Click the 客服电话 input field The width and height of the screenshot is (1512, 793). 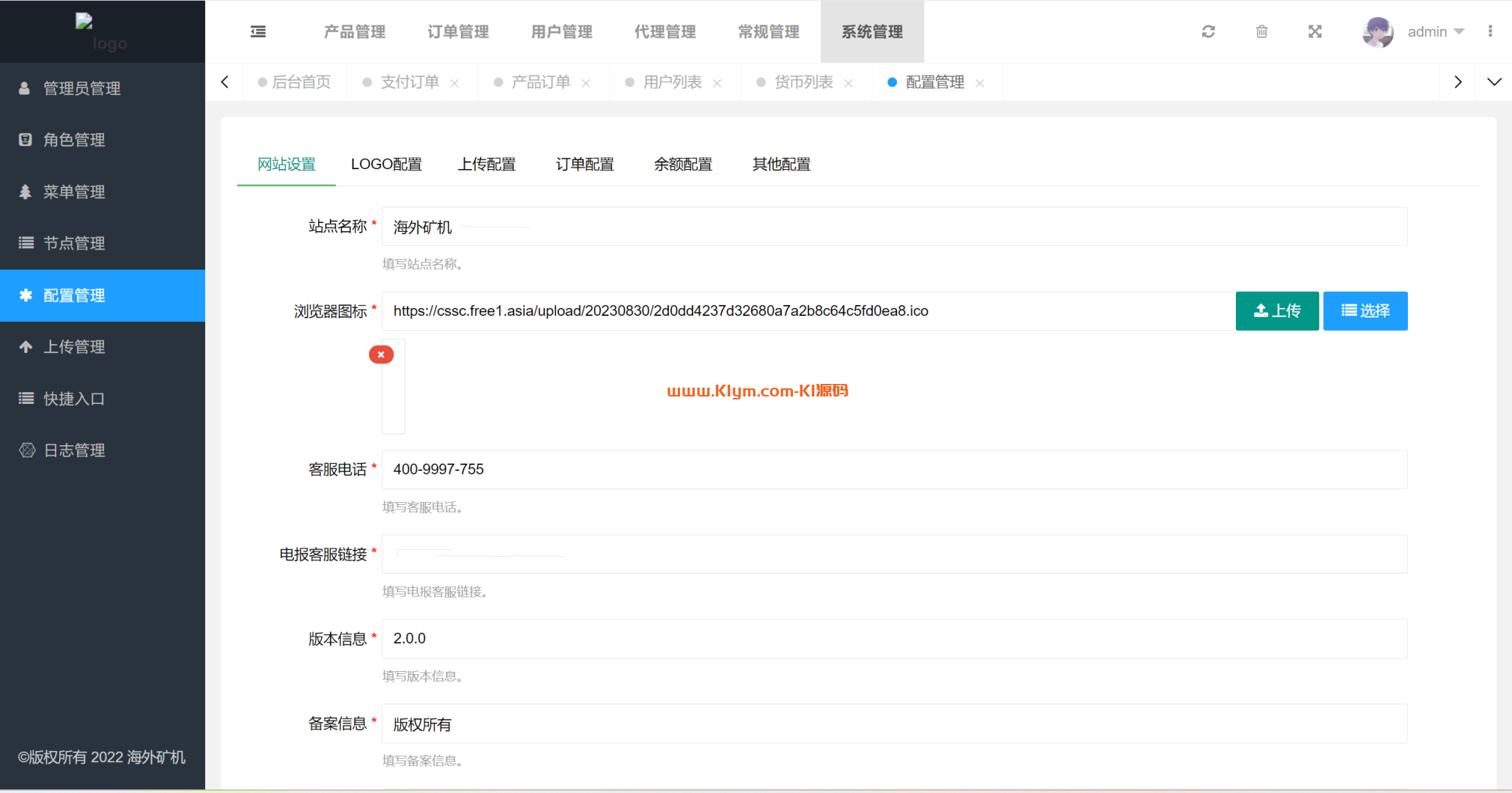pos(893,470)
